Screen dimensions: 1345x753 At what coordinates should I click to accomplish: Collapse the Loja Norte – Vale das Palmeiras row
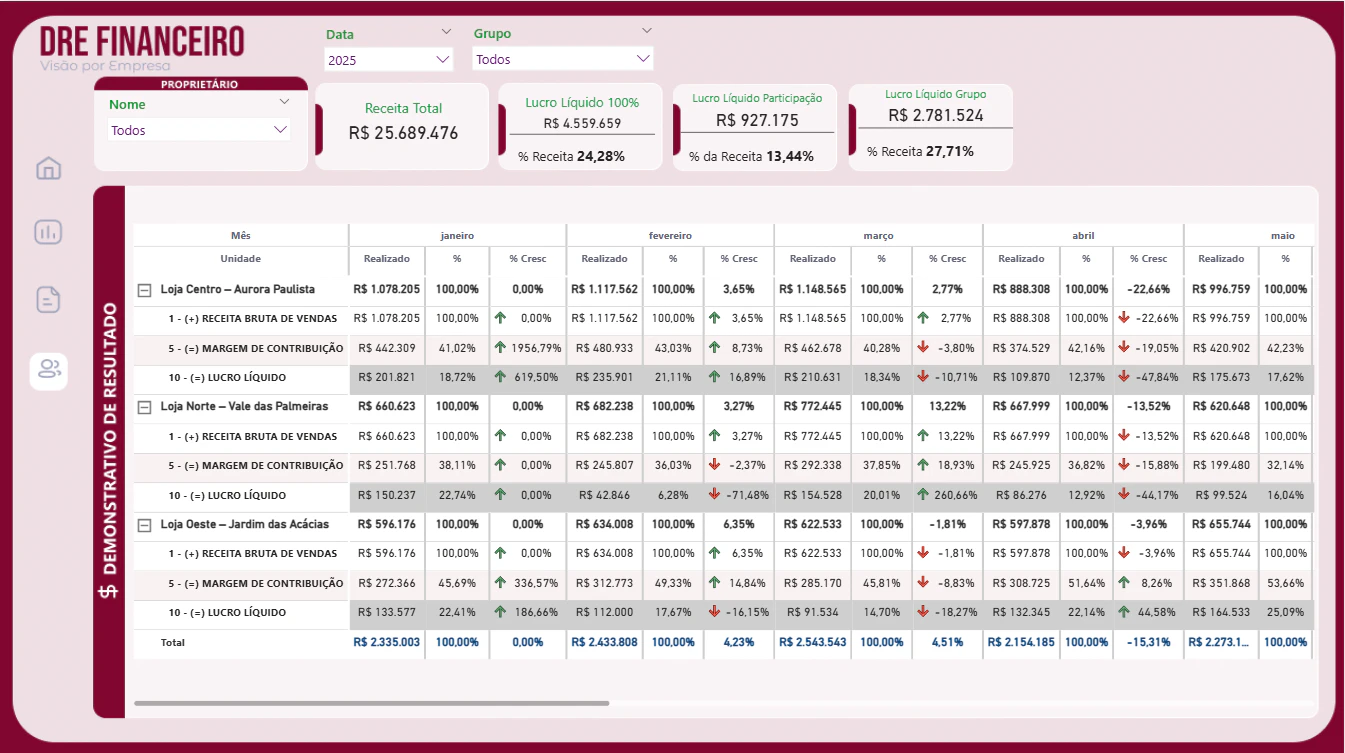144,407
